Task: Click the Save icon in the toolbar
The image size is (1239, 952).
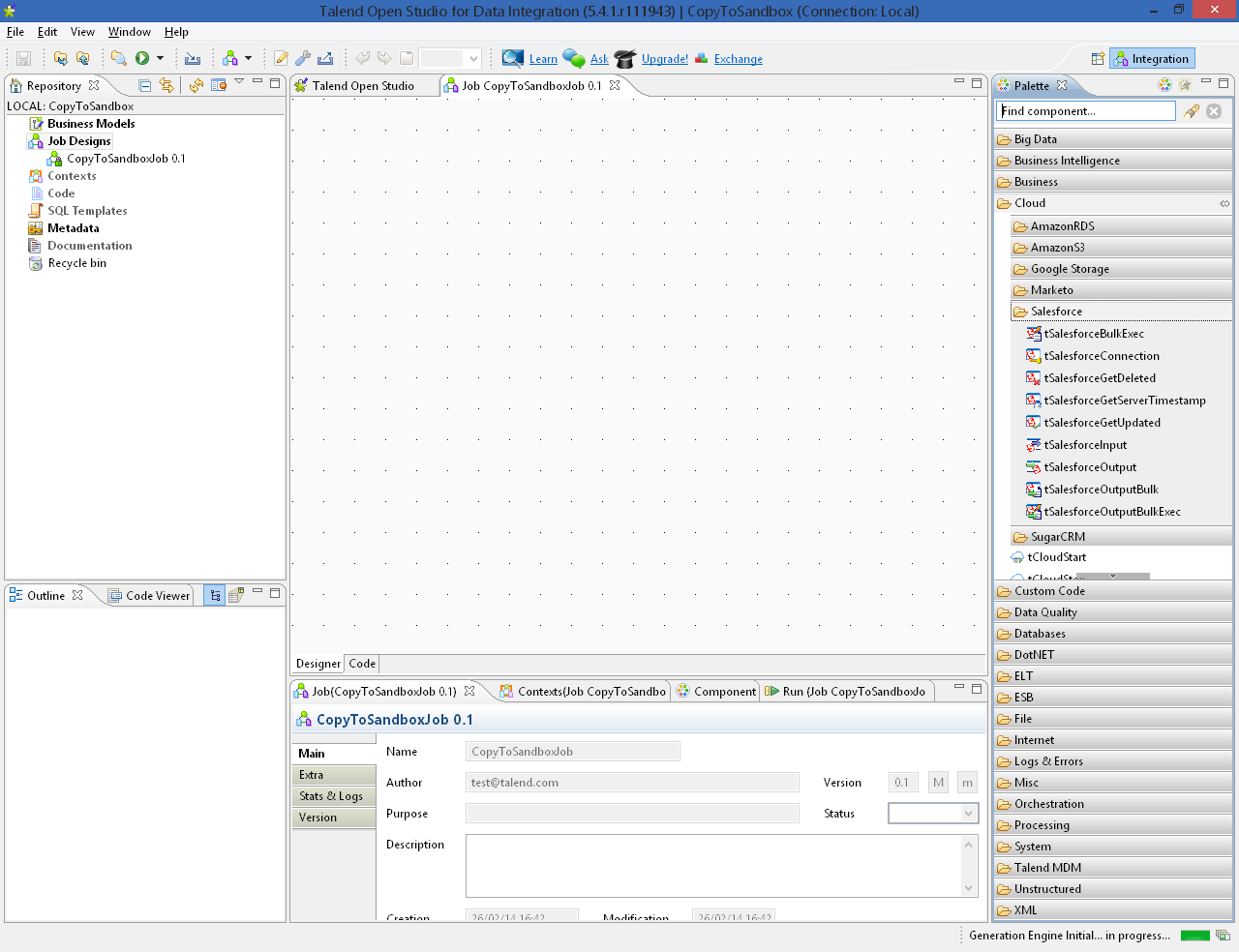Action: click(x=24, y=59)
